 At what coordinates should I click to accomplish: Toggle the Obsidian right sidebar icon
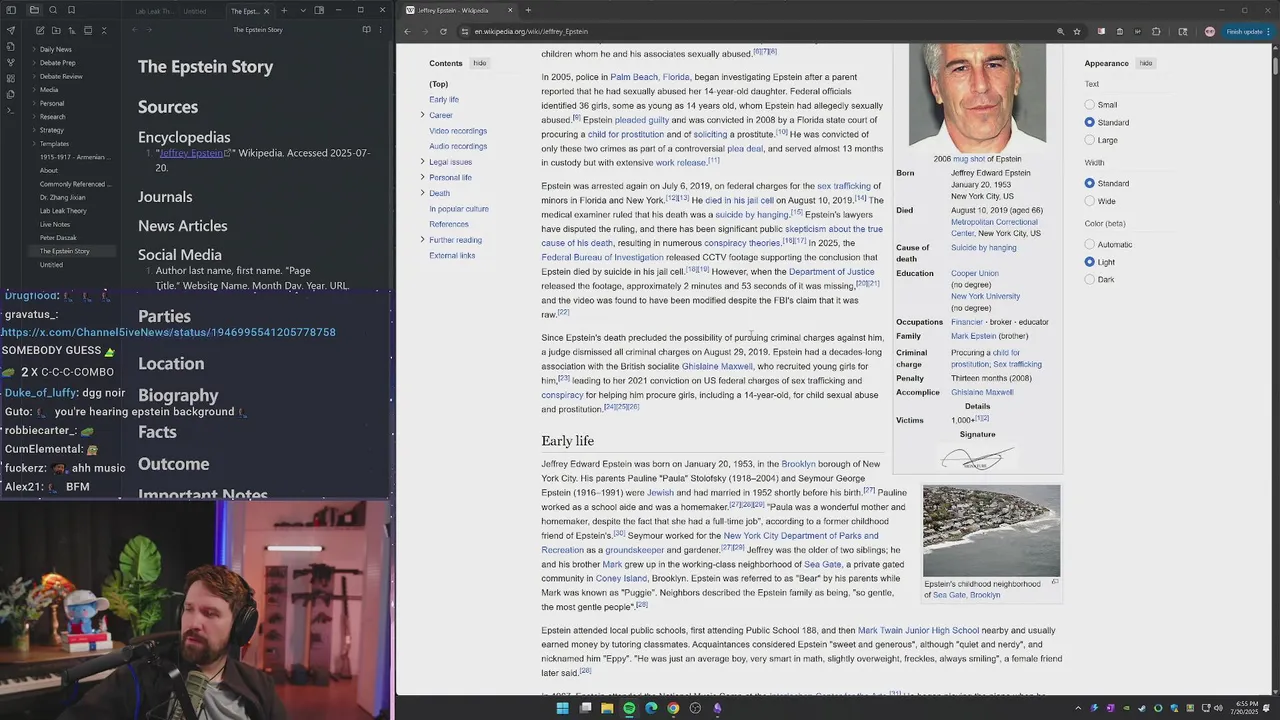coord(319,10)
